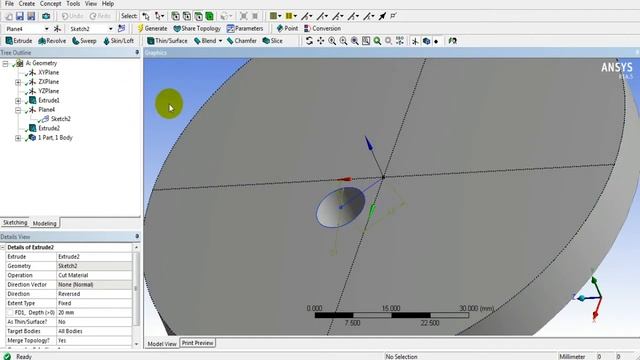Select the Thin/Surface tool

167,41
